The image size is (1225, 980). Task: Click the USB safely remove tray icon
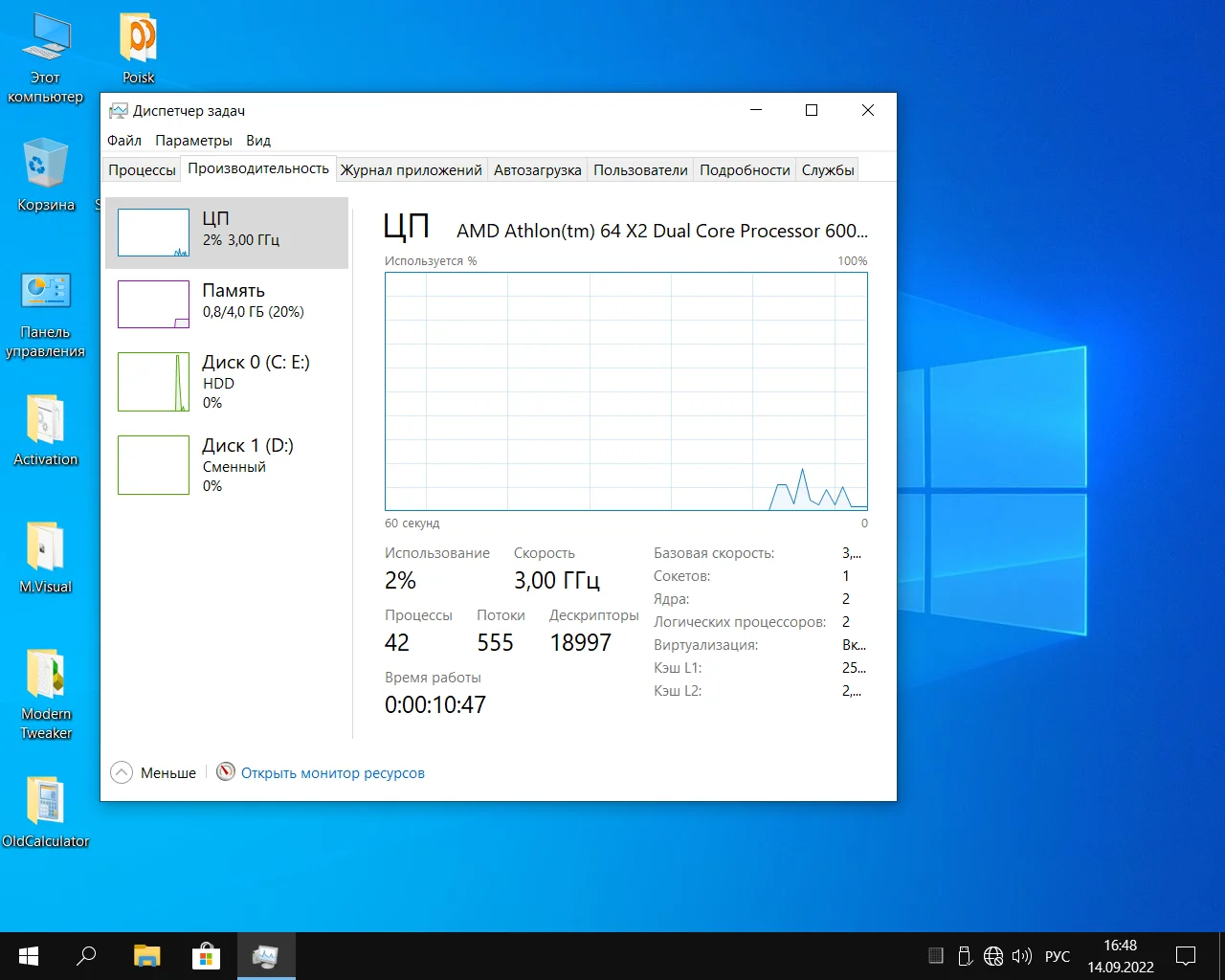965,956
